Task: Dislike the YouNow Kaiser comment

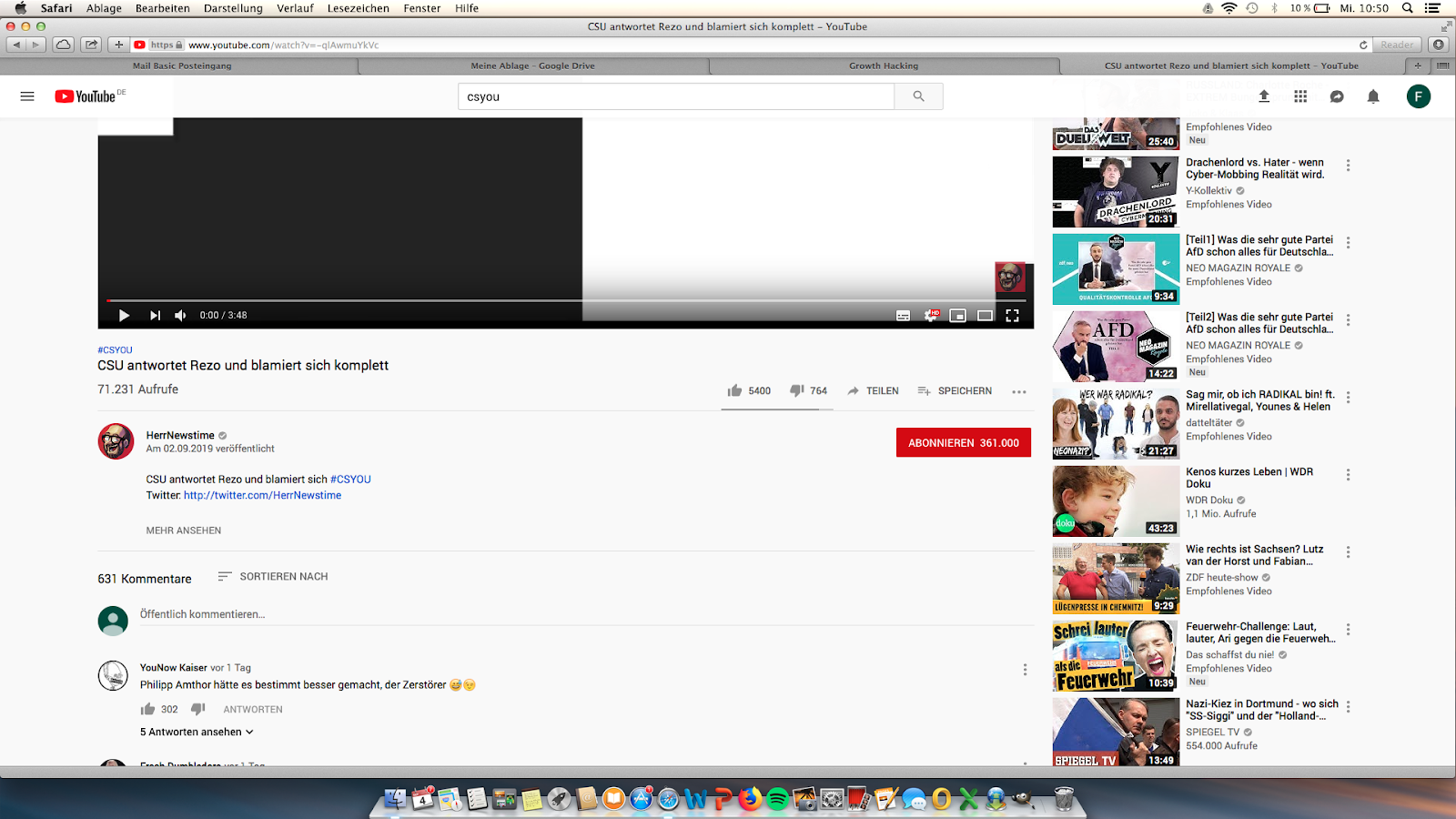Action: click(x=197, y=709)
